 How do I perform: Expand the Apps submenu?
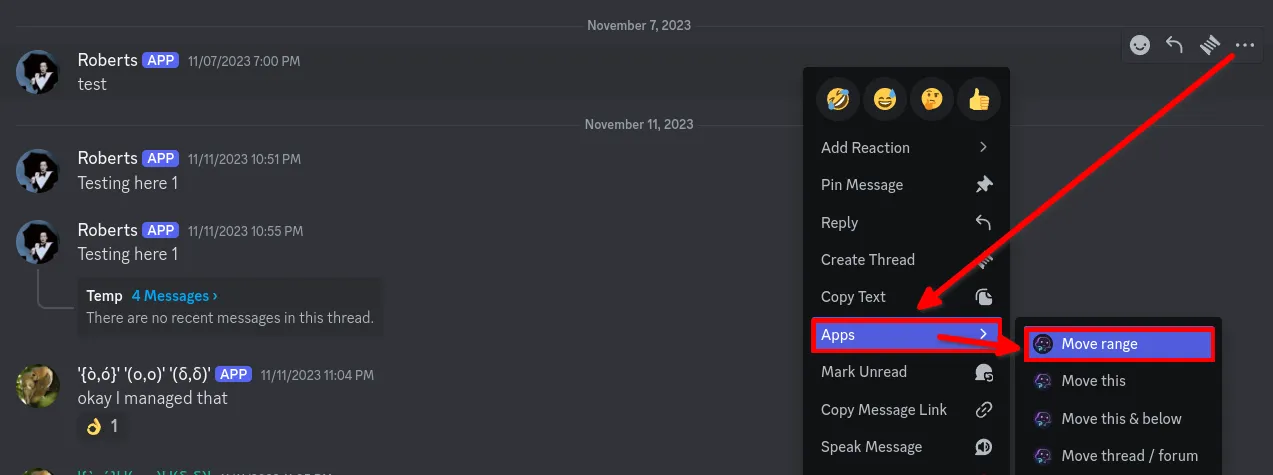tap(906, 335)
